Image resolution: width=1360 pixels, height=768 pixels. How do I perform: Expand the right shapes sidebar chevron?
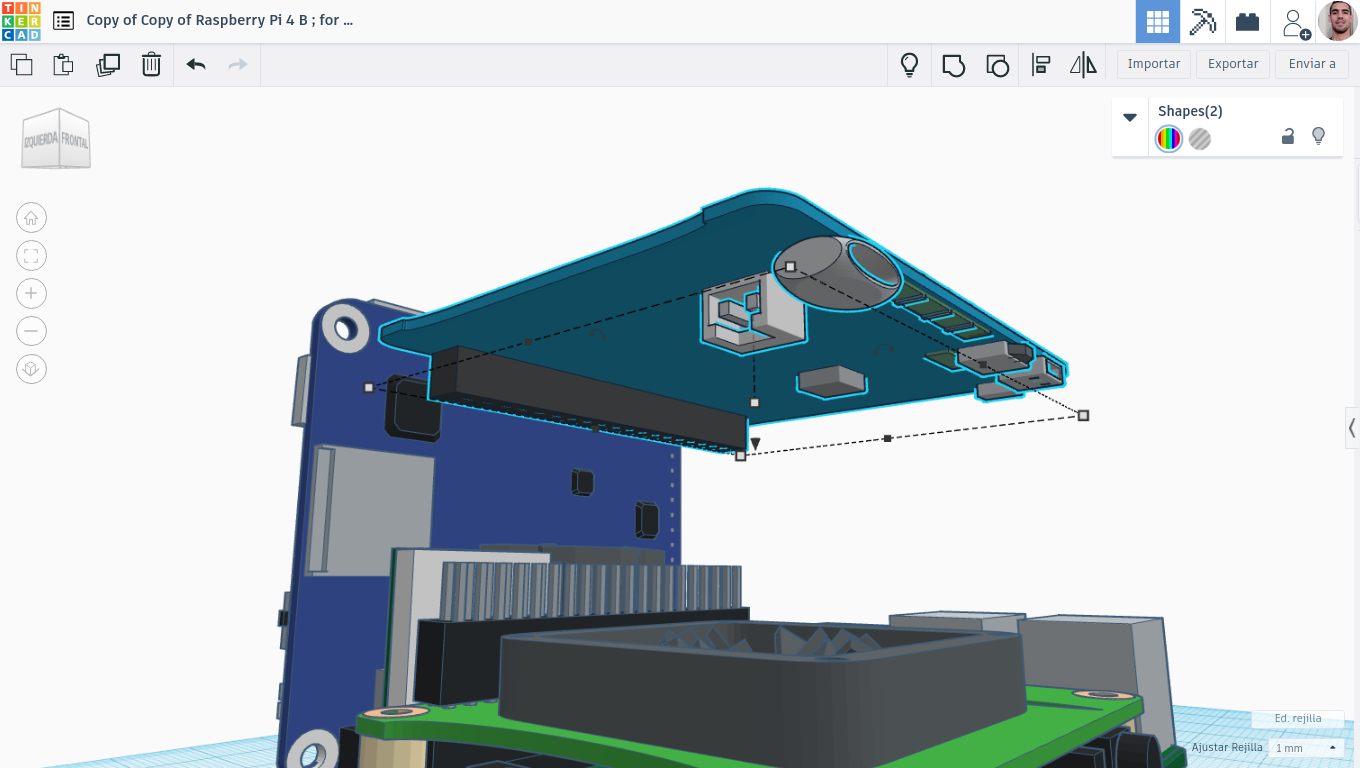point(1352,428)
